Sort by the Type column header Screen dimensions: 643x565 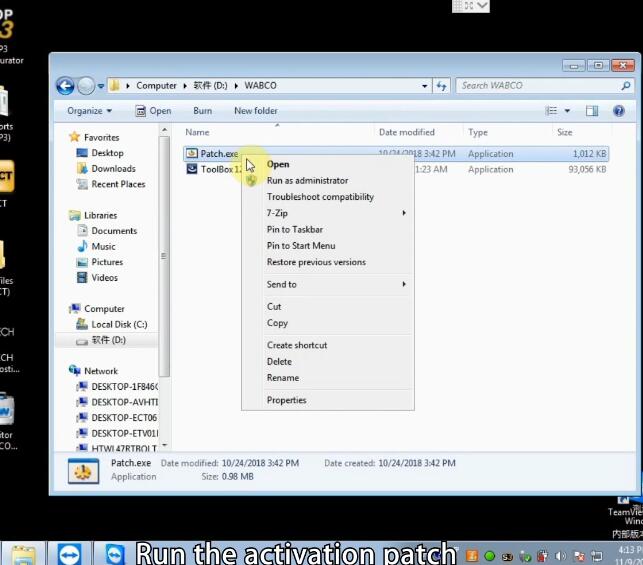[478, 132]
